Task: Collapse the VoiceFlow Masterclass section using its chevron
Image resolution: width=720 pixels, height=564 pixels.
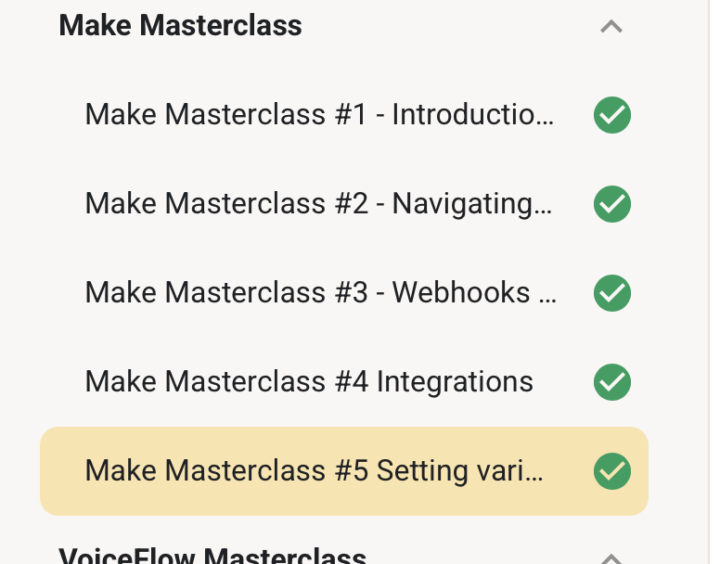Action: 611,557
